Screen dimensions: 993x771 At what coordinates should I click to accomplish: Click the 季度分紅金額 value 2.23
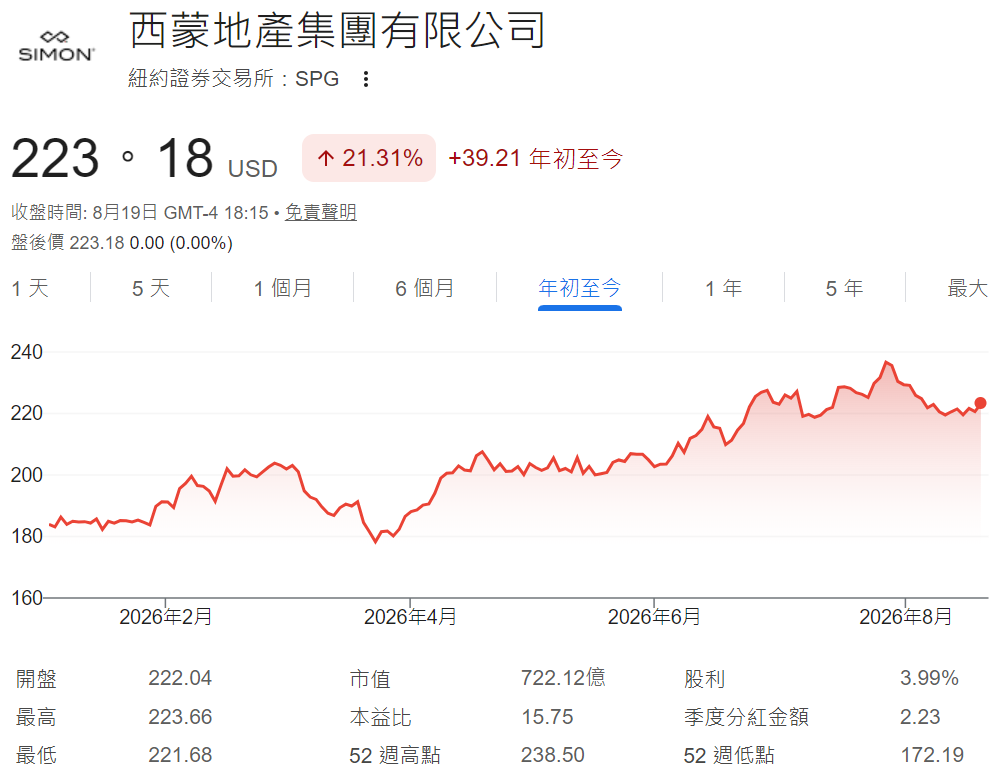pyautogui.click(x=920, y=717)
